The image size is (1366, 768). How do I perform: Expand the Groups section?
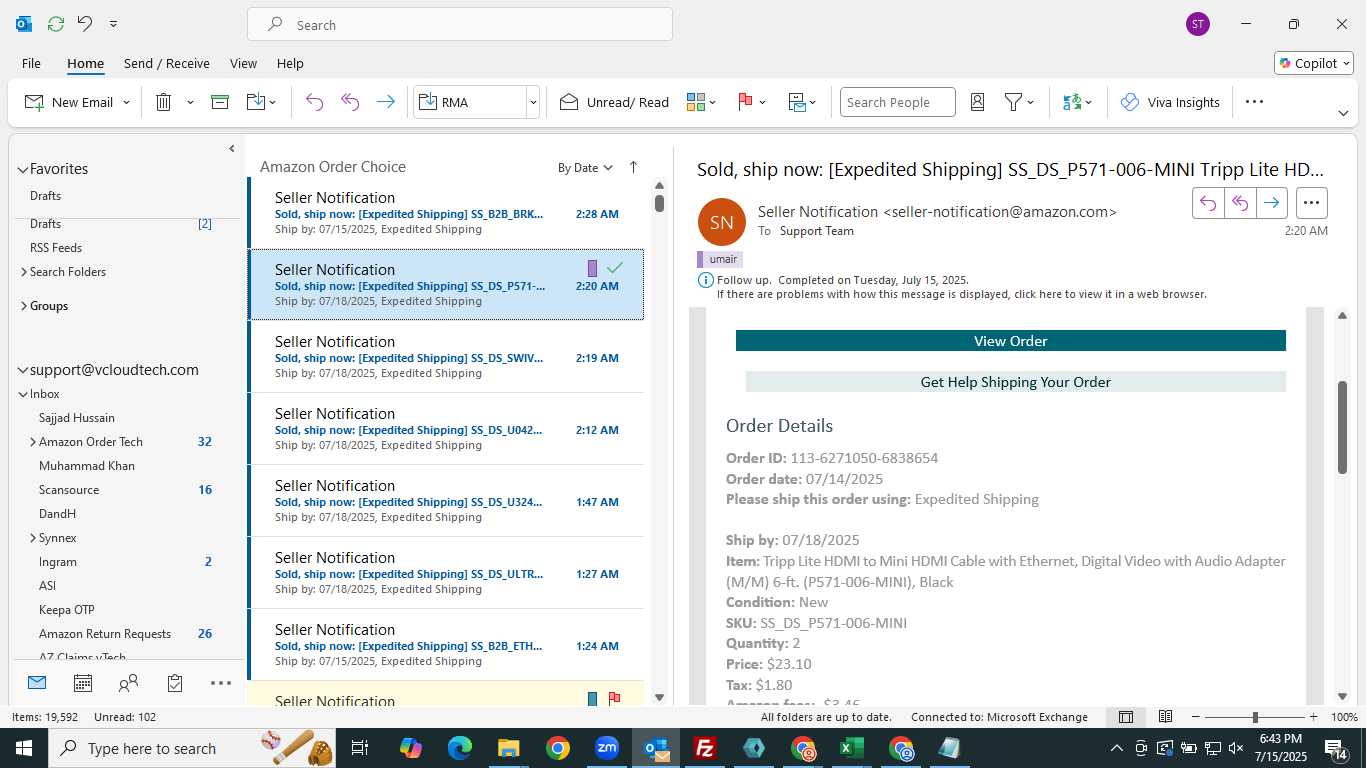click(24, 306)
